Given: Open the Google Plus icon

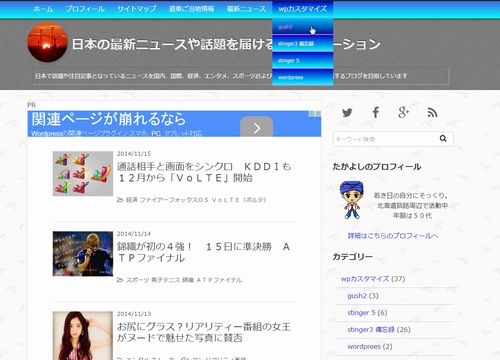Looking at the screenshot, I should pos(404,112).
